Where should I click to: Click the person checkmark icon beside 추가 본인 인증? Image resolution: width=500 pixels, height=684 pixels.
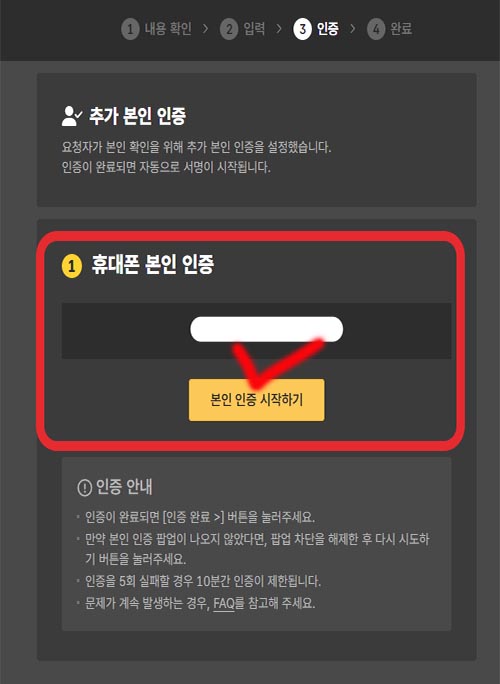71,116
